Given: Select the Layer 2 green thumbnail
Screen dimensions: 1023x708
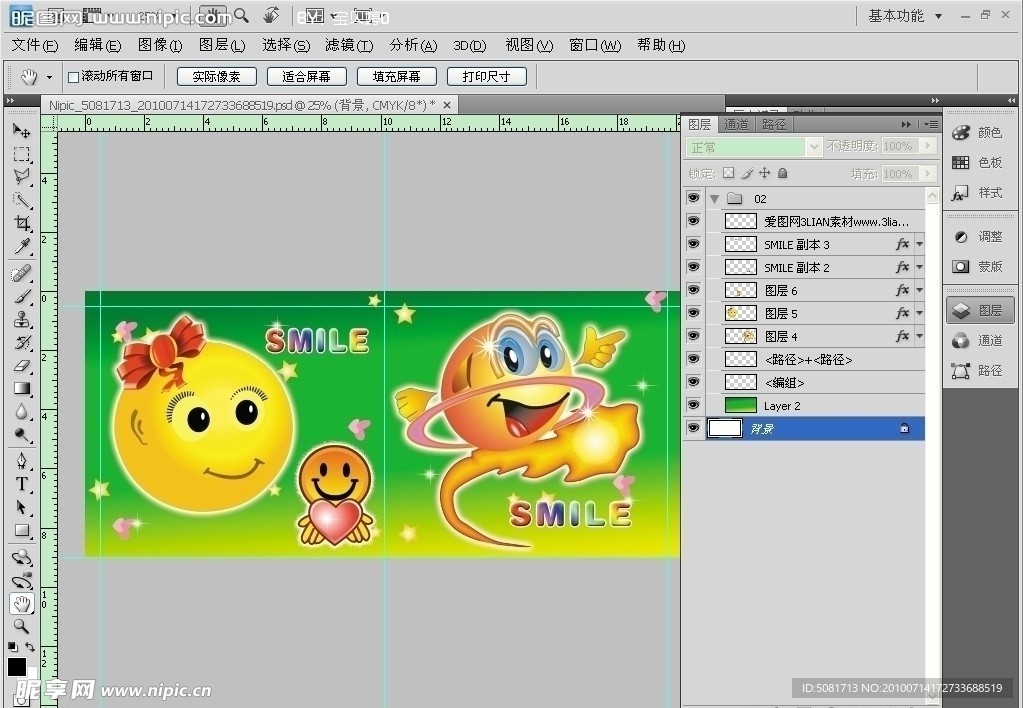Looking at the screenshot, I should (741, 405).
